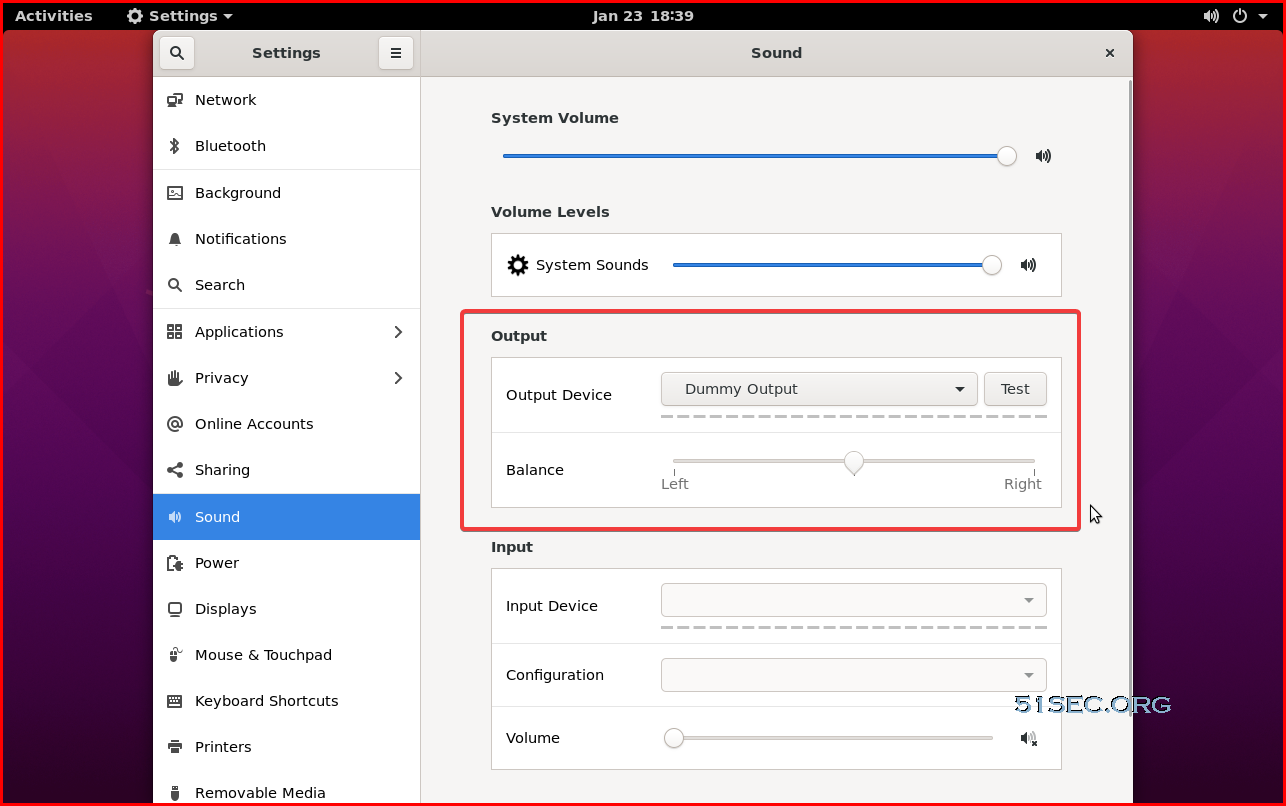
Task: Click the Search magnifier icon in sidebar list
Action: click(175, 285)
